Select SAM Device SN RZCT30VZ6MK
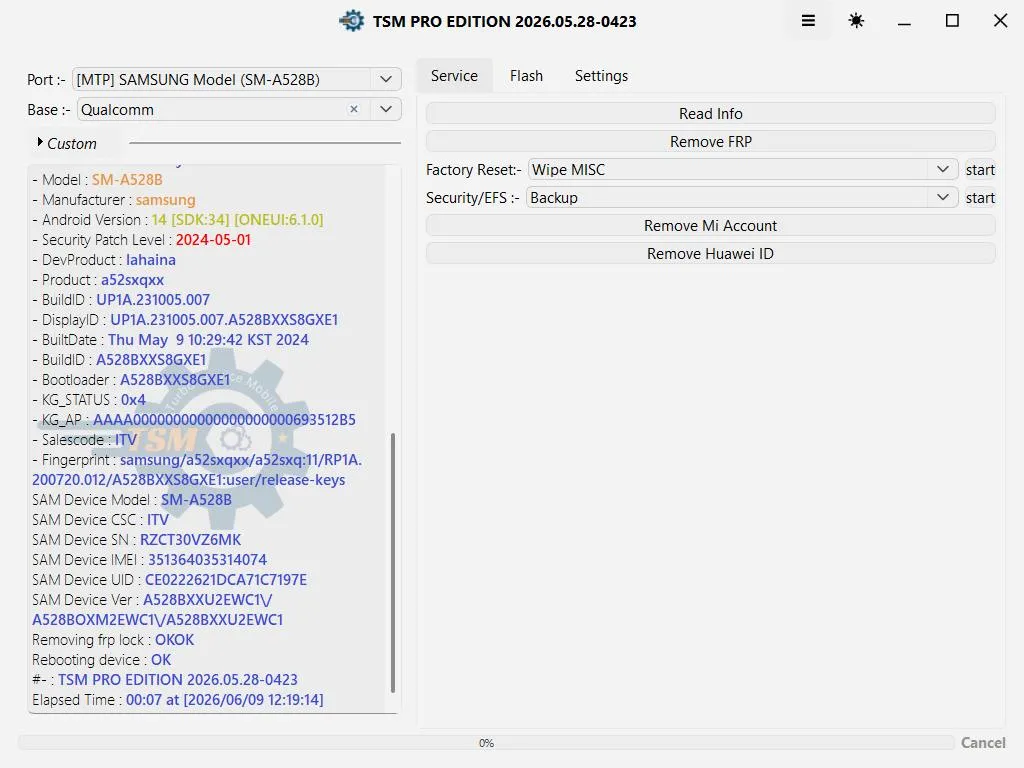1024x768 pixels. point(190,540)
